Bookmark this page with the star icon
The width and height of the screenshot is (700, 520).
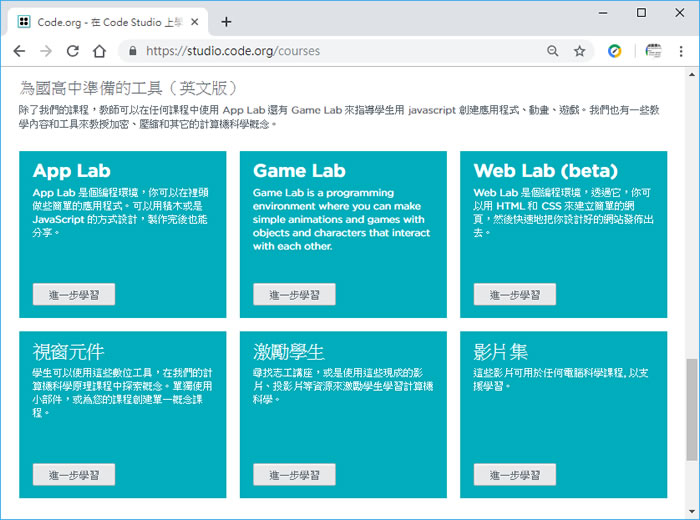579,51
